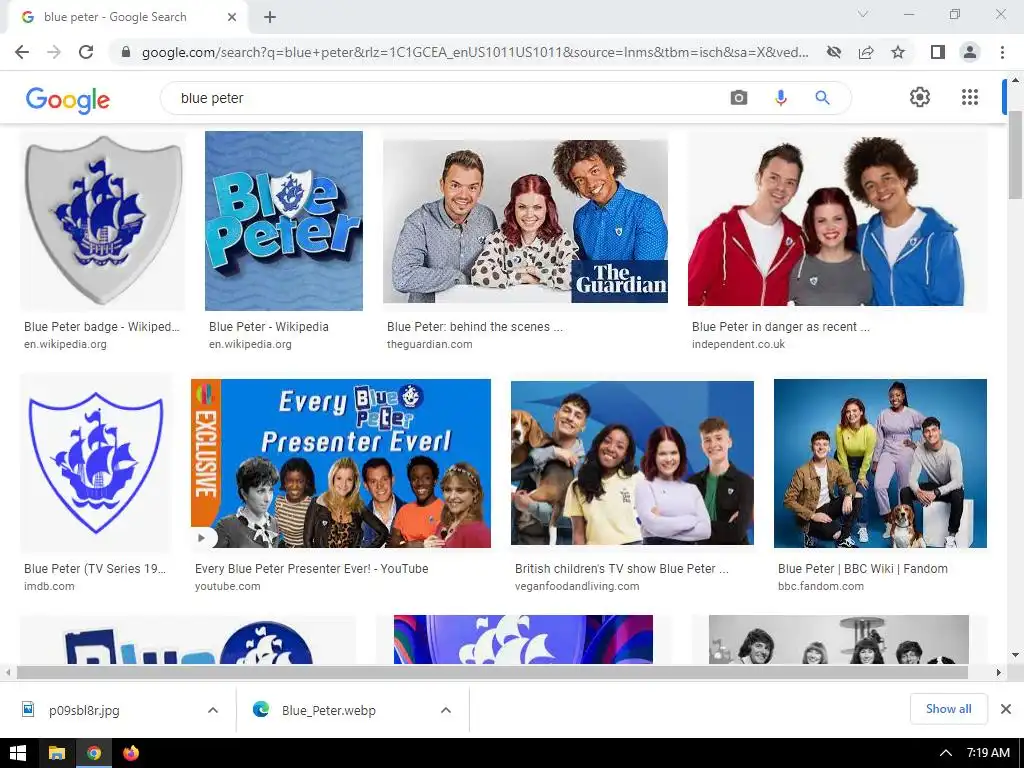Click imdb.com source text
Viewport: 1024px width, 768px height.
(x=49, y=586)
